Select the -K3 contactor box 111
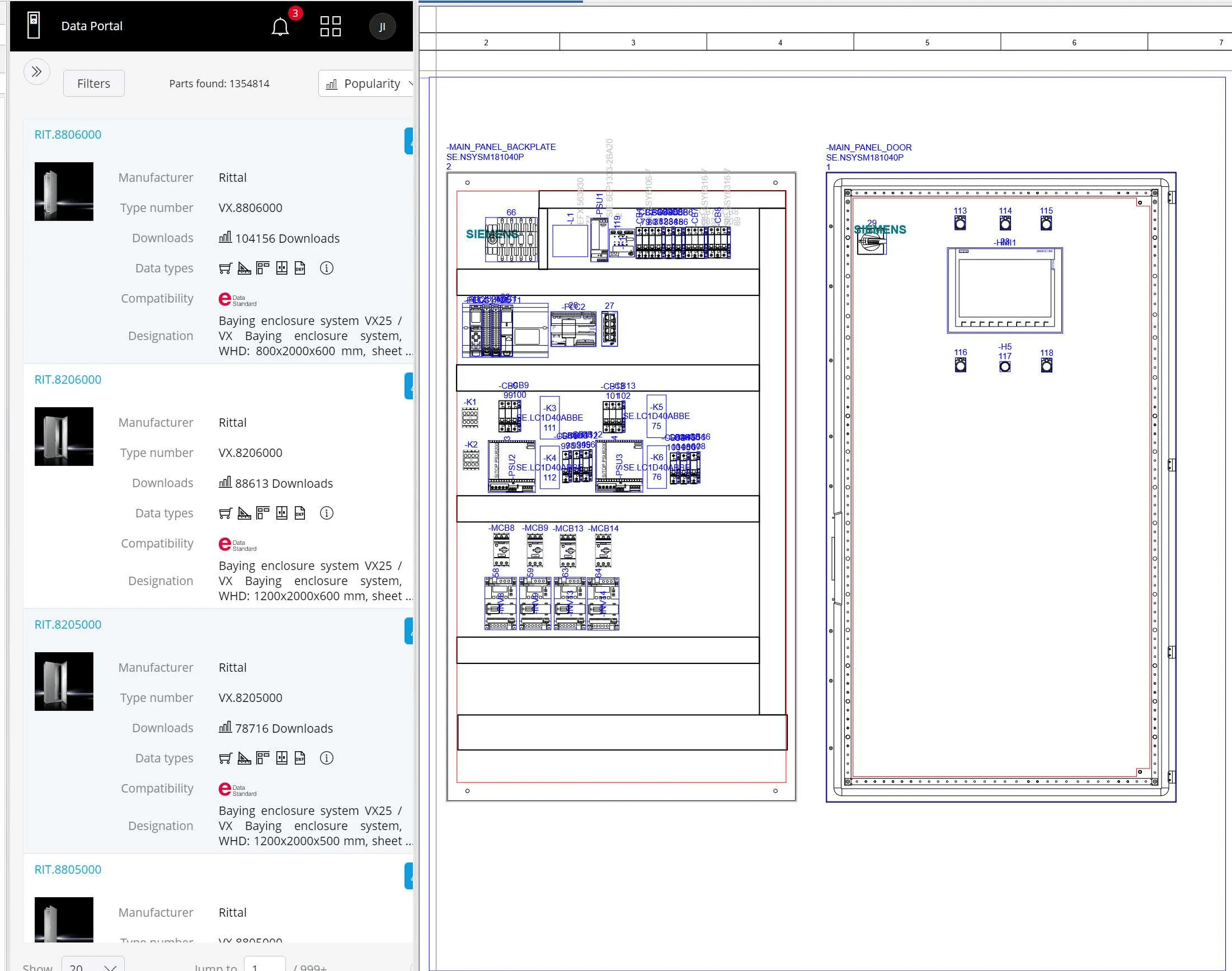This screenshot has width=1232, height=971. point(550,417)
